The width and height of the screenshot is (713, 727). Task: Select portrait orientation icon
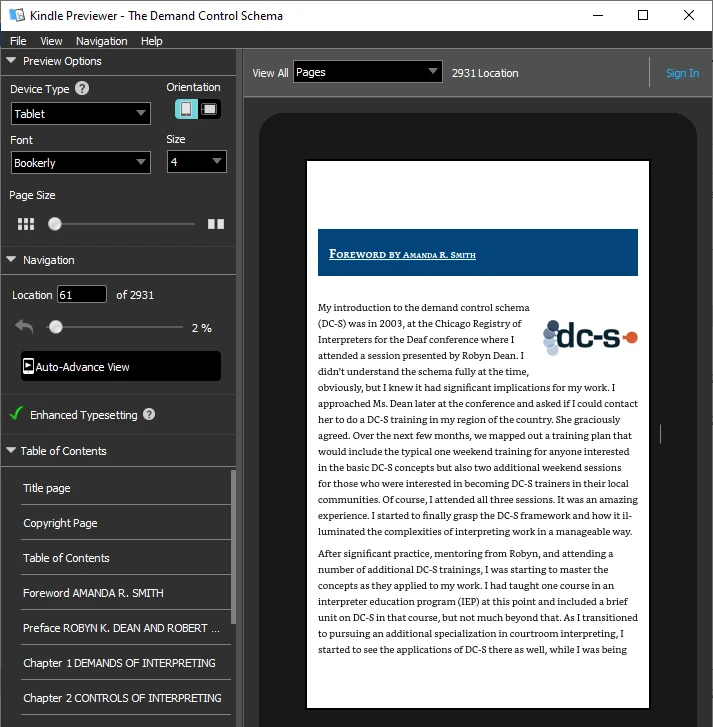tap(186, 109)
